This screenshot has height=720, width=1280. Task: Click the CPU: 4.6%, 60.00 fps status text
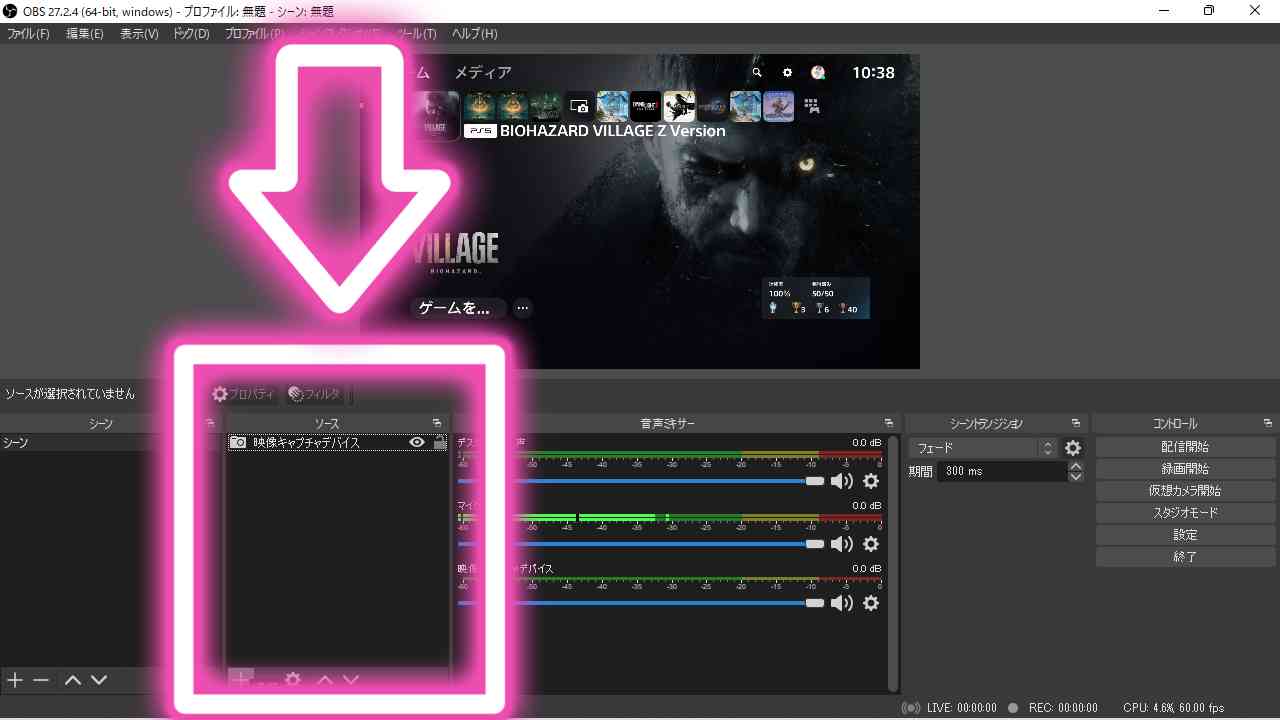[1173, 708]
